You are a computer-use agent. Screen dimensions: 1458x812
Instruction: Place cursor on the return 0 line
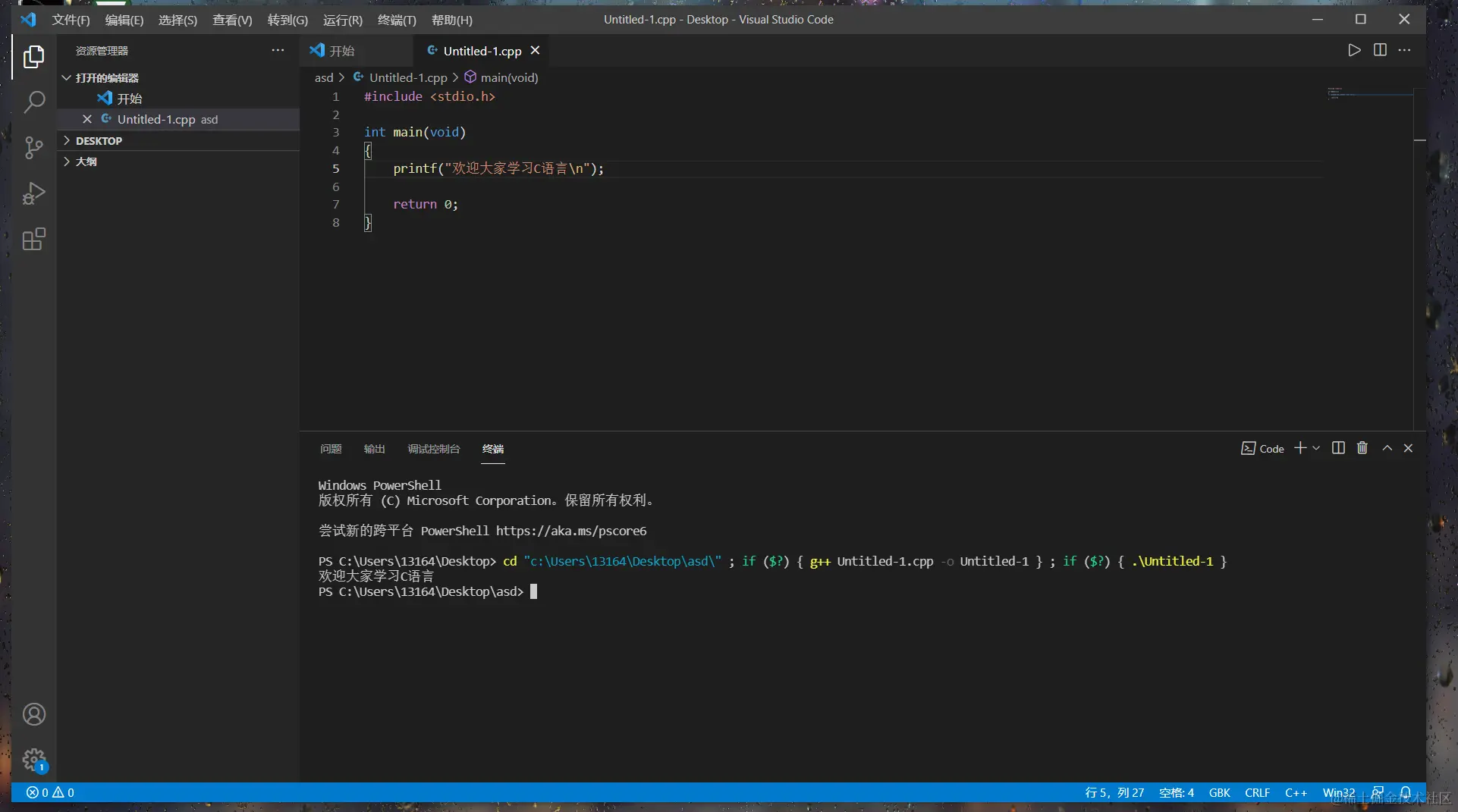426,205
